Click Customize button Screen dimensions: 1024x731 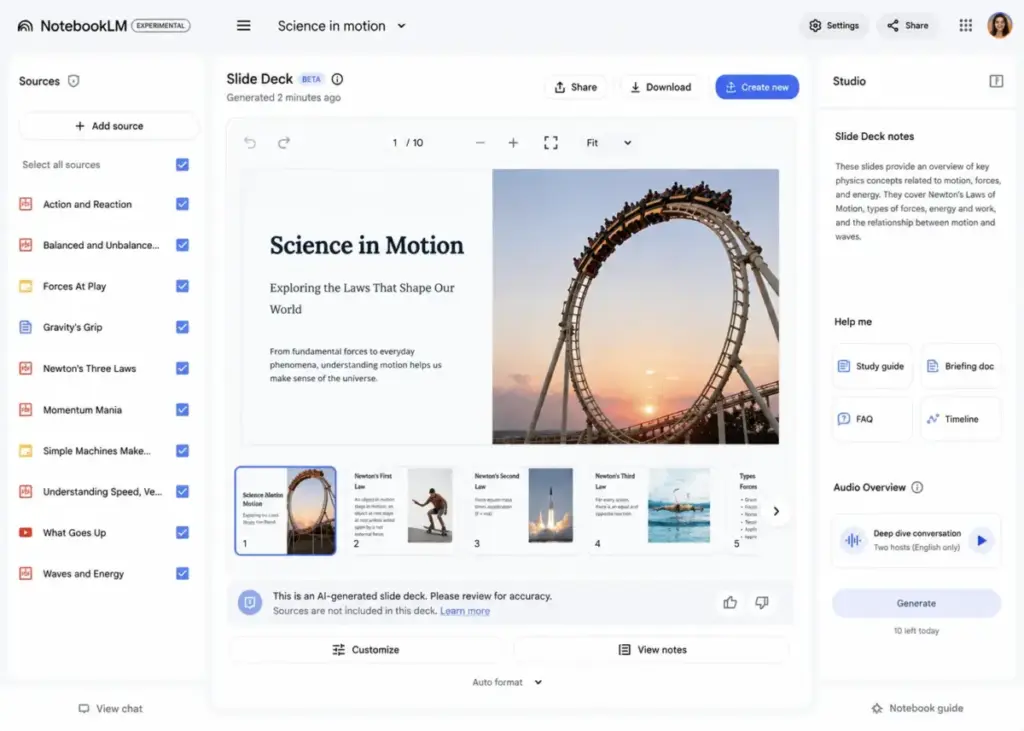tap(366, 649)
